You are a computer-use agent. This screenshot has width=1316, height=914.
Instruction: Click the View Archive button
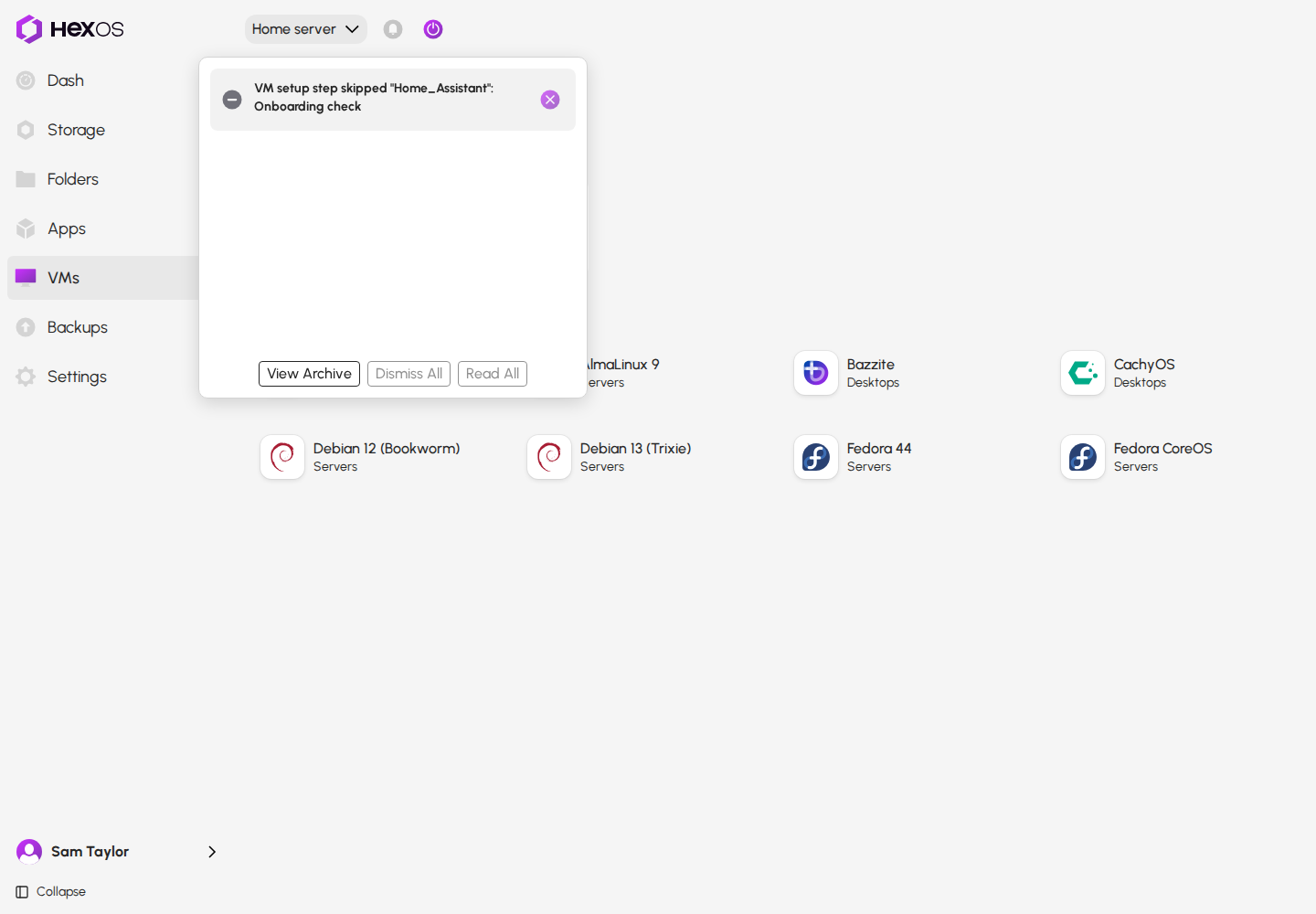point(309,374)
